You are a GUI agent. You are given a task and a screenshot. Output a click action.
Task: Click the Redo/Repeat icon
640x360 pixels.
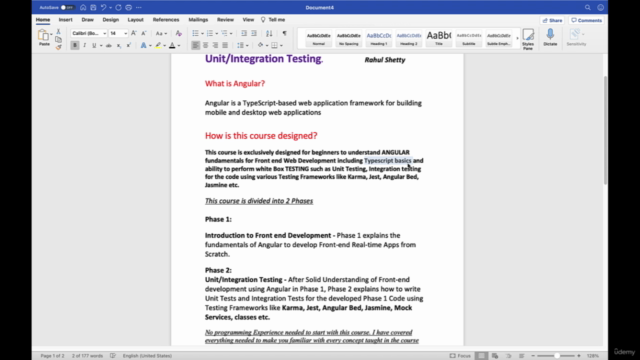coord(118,7)
